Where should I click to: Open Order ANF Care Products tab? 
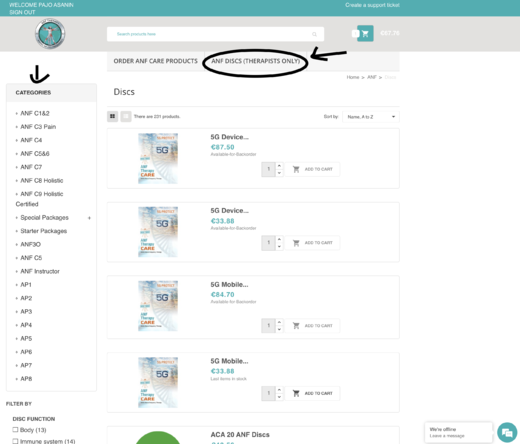[156, 61]
